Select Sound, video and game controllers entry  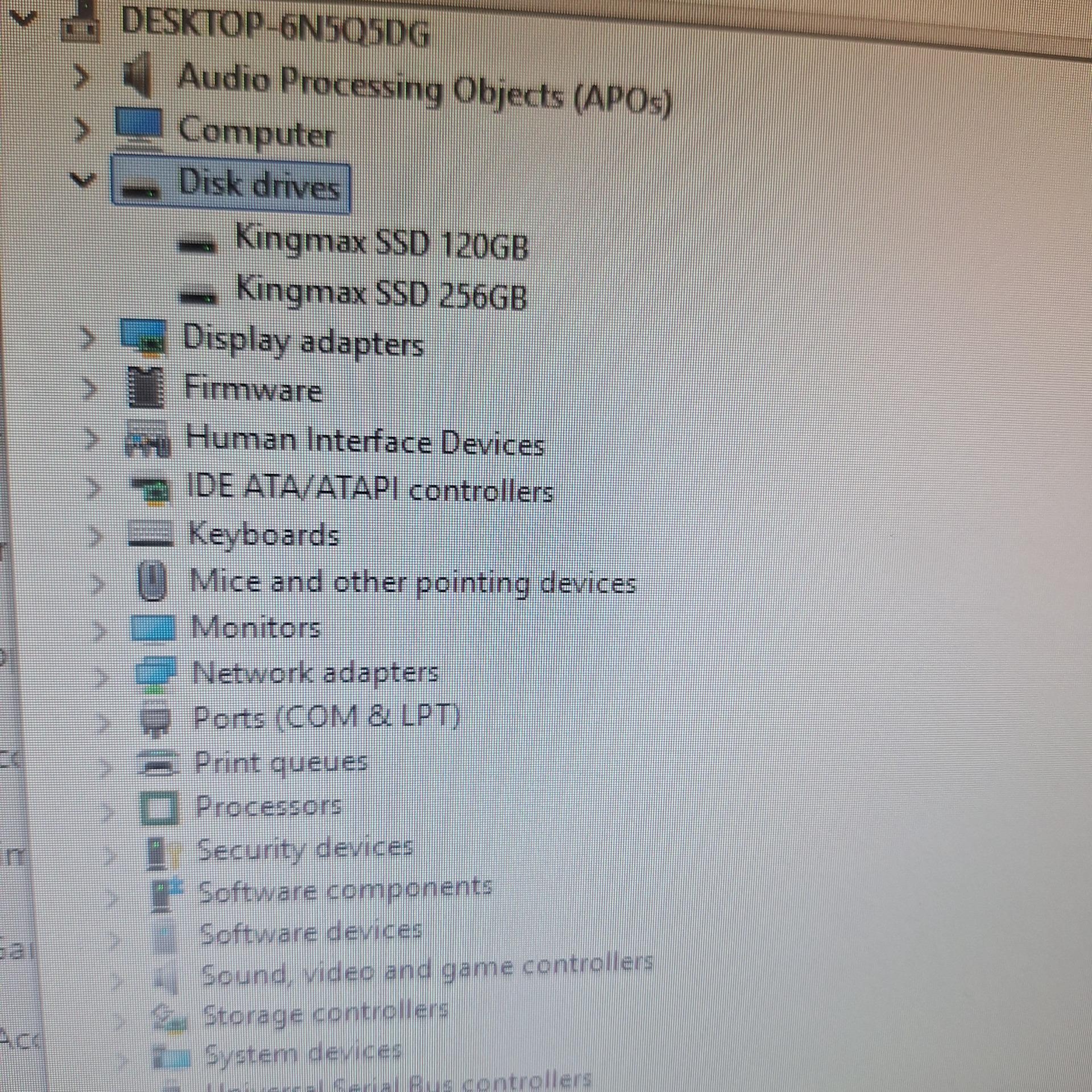click(427, 970)
